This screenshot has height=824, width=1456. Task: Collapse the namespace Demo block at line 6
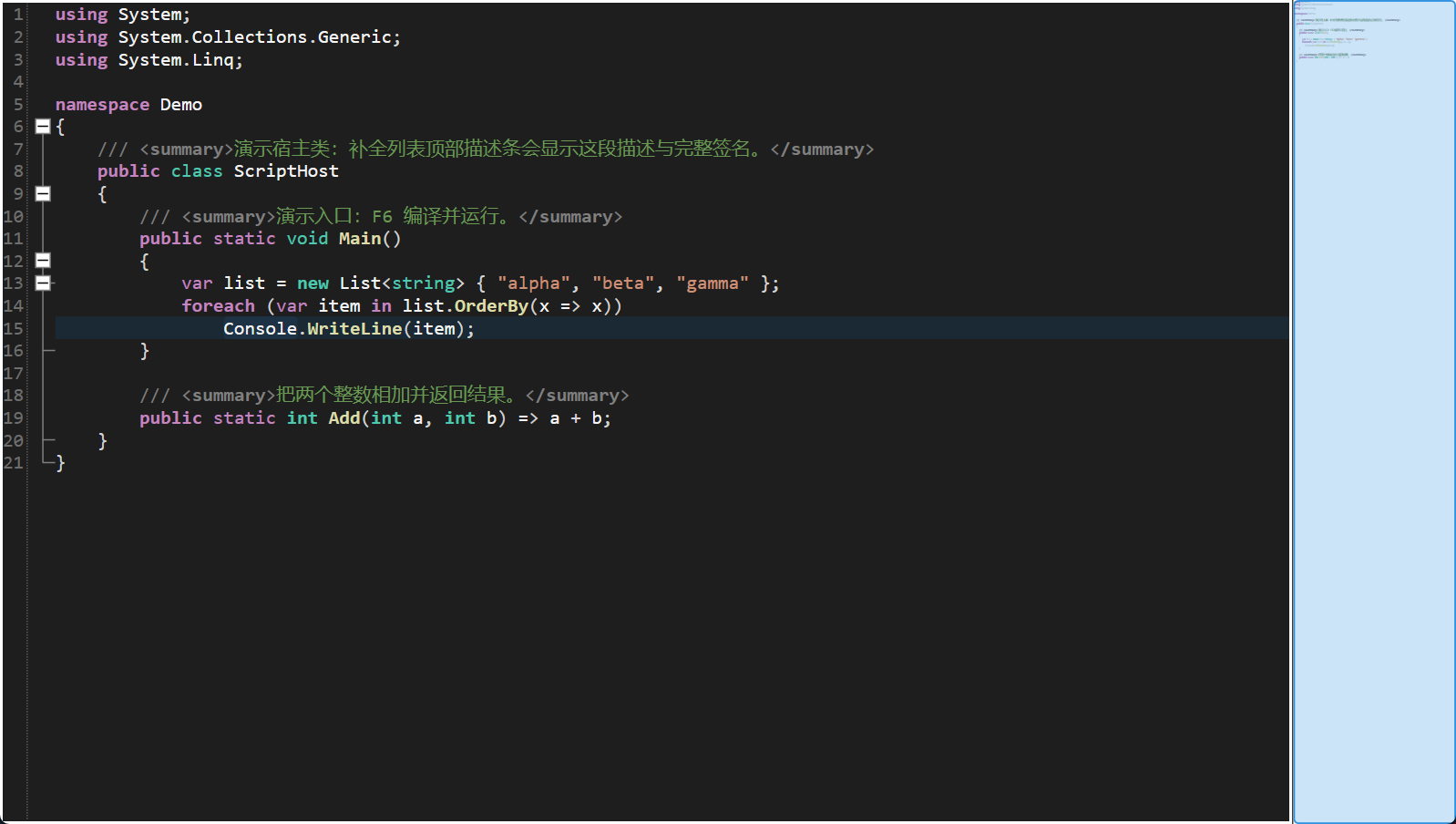(43, 127)
